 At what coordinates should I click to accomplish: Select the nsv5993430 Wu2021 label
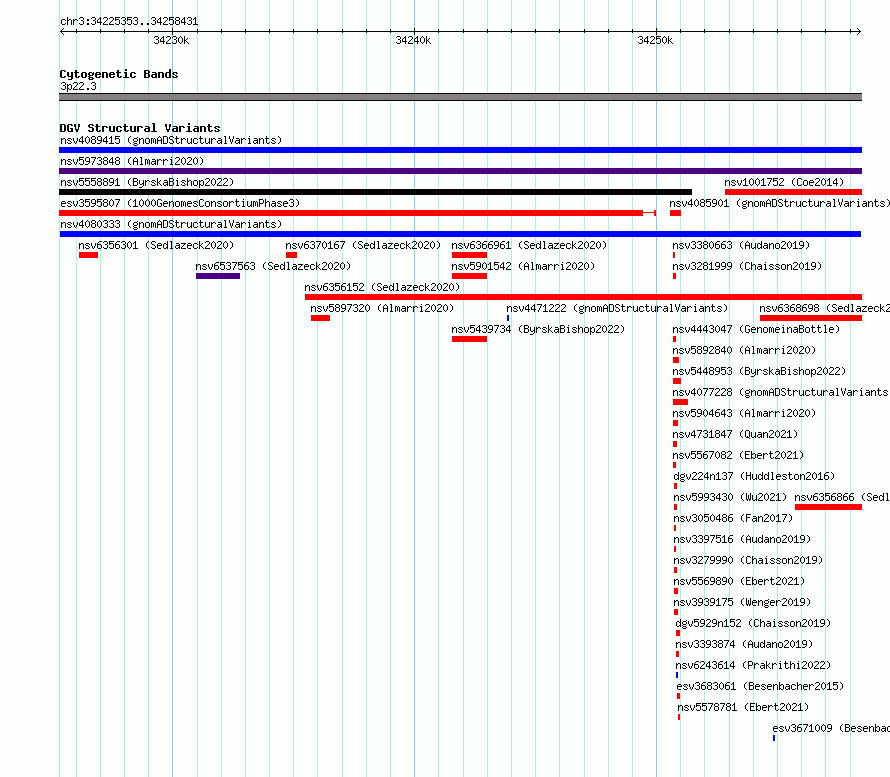pyautogui.click(x=729, y=497)
